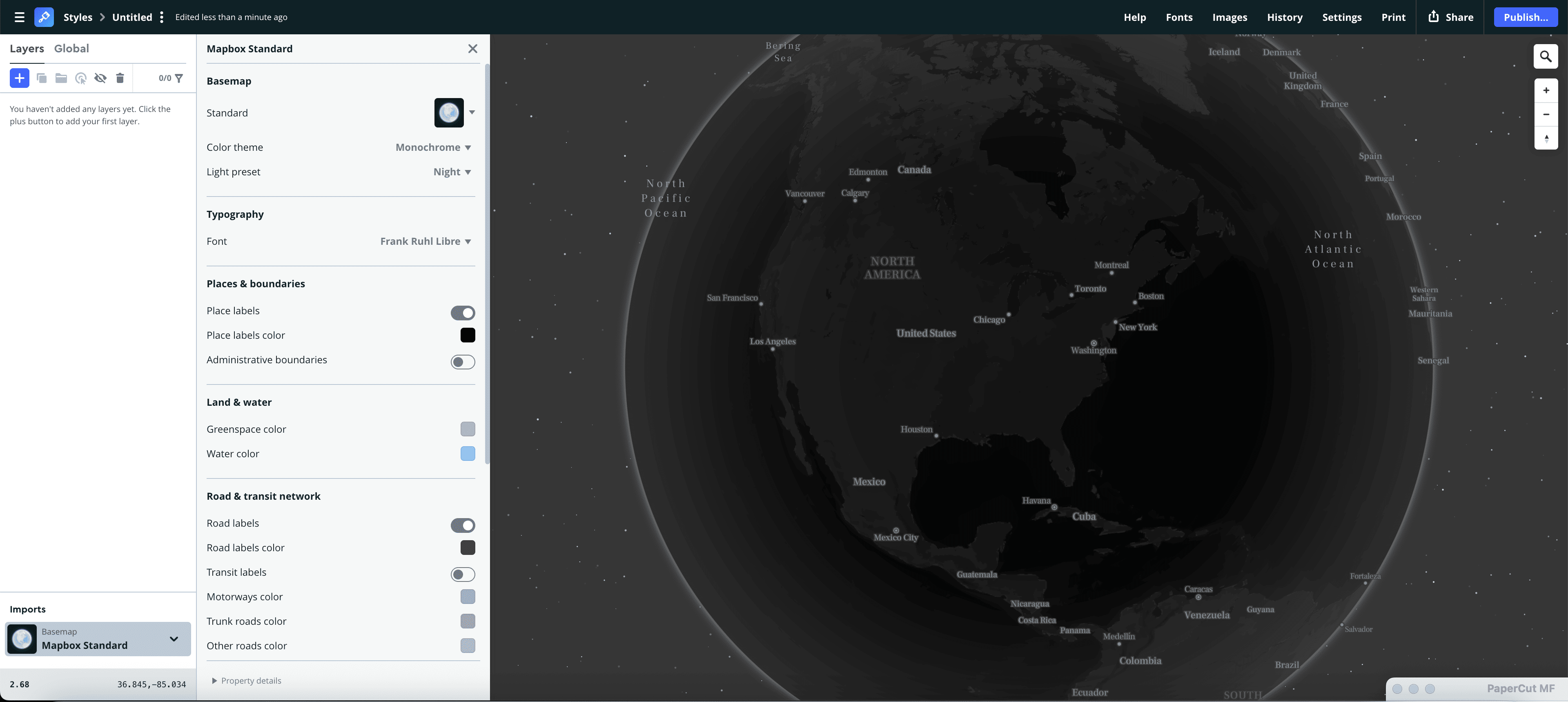Delete layers using the trash icon
This screenshot has width=1568, height=702.
pyautogui.click(x=120, y=78)
